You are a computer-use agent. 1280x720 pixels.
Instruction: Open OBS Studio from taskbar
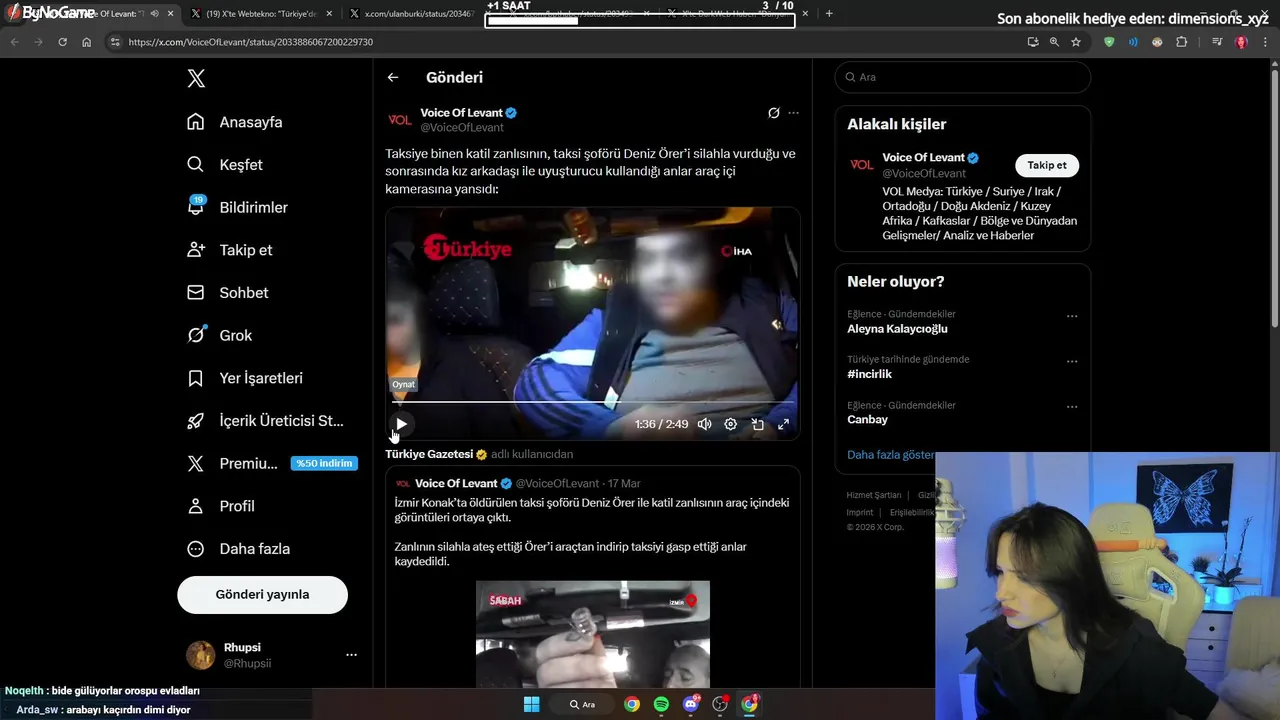(720, 704)
